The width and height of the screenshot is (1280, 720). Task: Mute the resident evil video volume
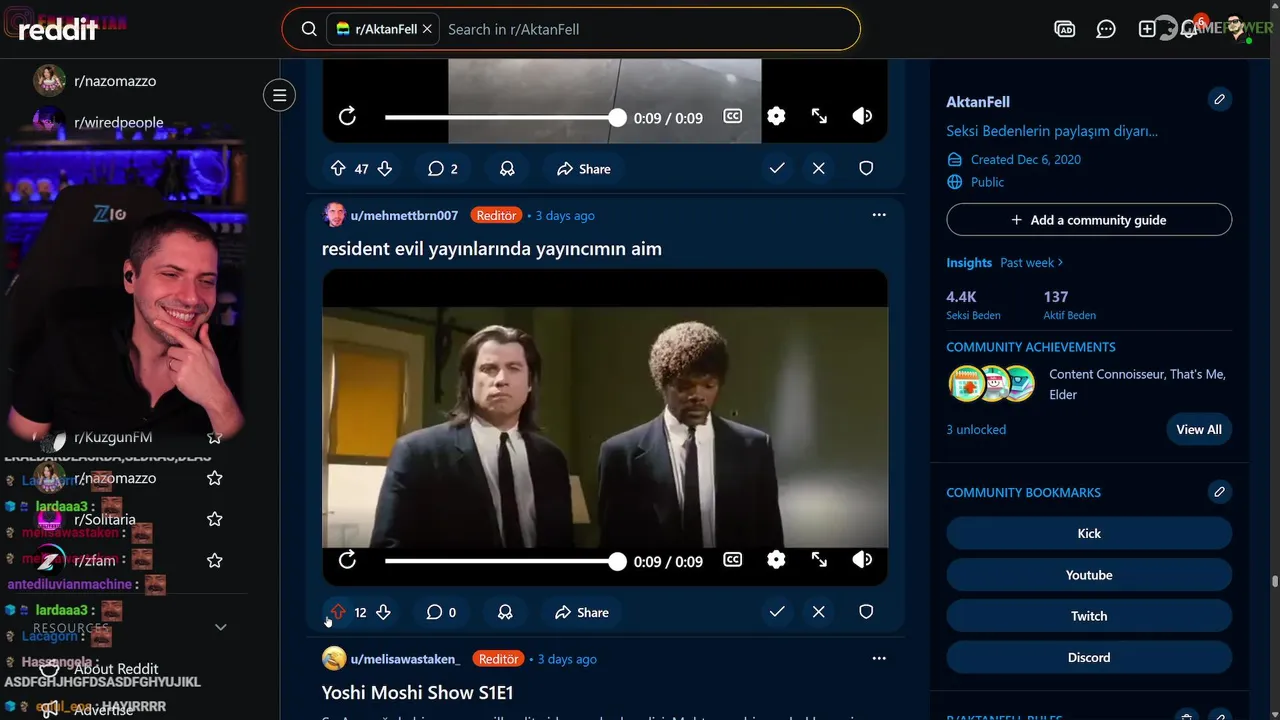click(x=862, y=560)
